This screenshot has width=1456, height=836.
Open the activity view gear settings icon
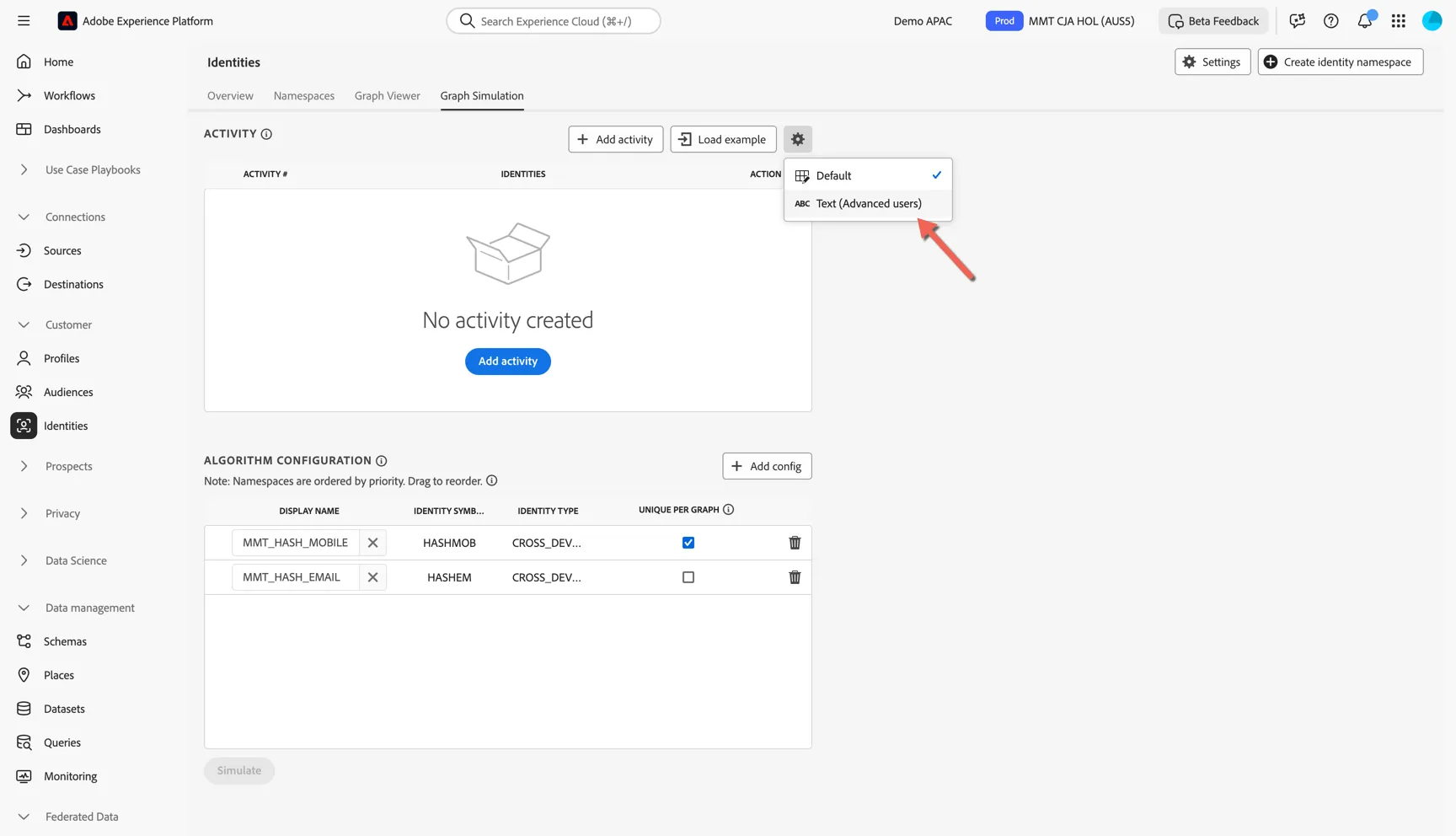coord(797,139)
